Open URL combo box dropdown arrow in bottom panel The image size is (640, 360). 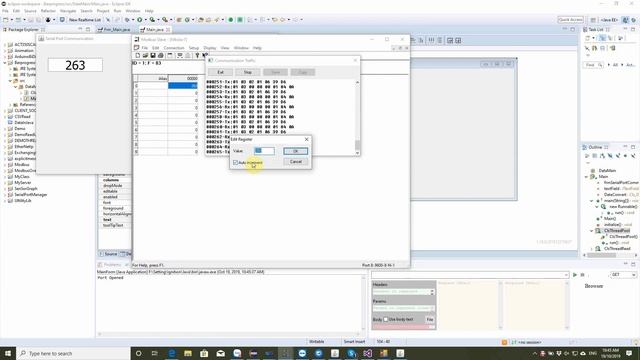(x=566, y=275)
